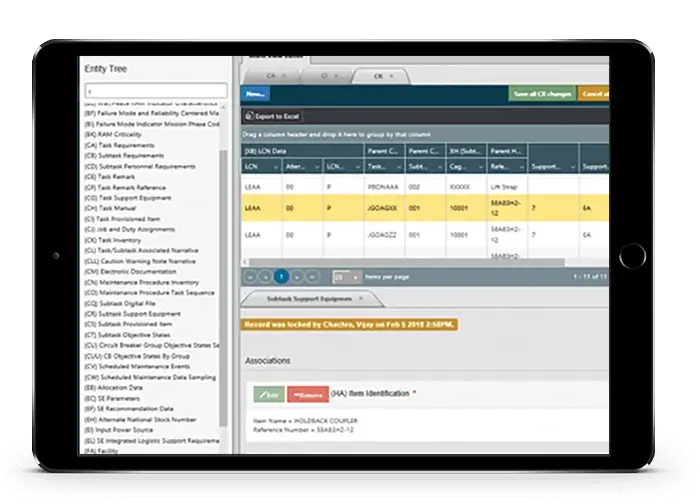Go to the next page of results
The height and width of the screenshot is (504, 700).
point(297,277)
